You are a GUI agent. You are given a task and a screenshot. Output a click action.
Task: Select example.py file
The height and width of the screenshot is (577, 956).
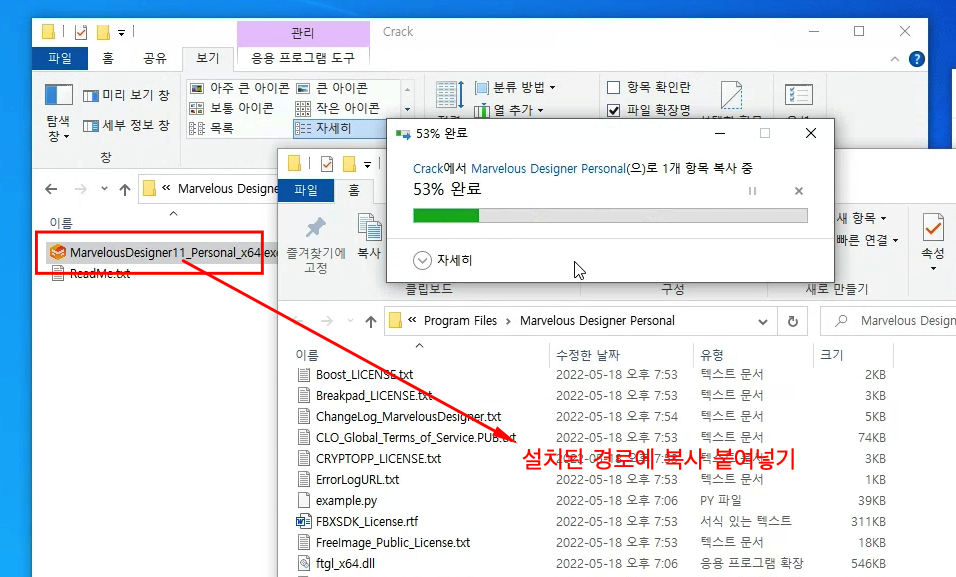[346, 501]
